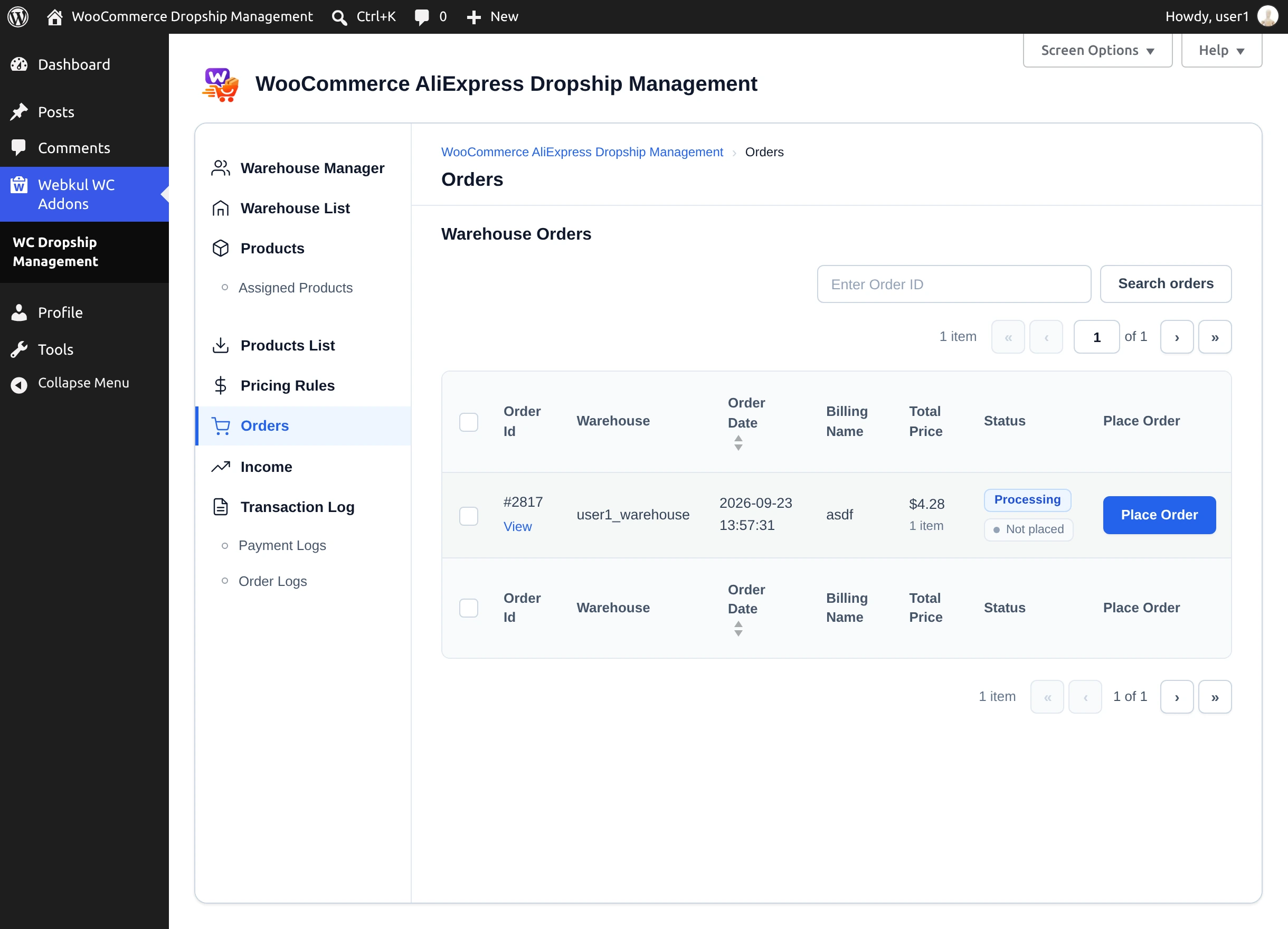Click the Income trending arrow icon
This screenshot has height=929, width=1288.
coord(220,467)
